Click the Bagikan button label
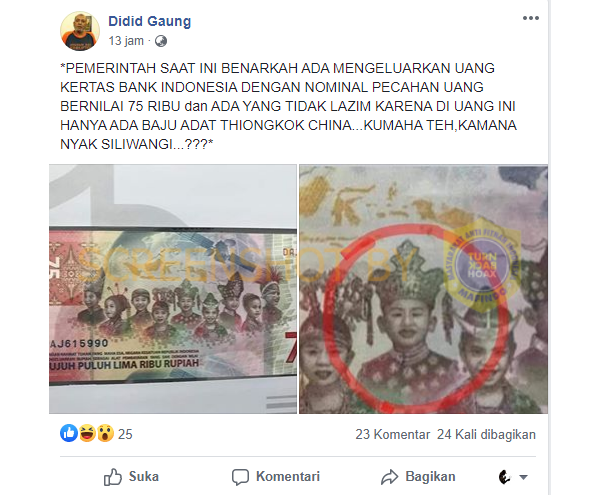This screenshot has height=495, width=600. (430, 477)
